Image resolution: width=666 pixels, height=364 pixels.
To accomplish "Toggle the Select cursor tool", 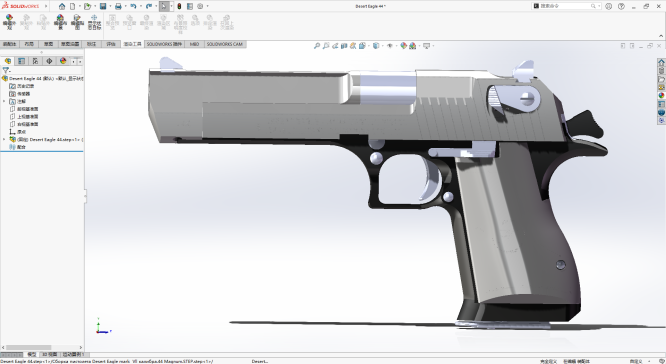I will point(164,6).
